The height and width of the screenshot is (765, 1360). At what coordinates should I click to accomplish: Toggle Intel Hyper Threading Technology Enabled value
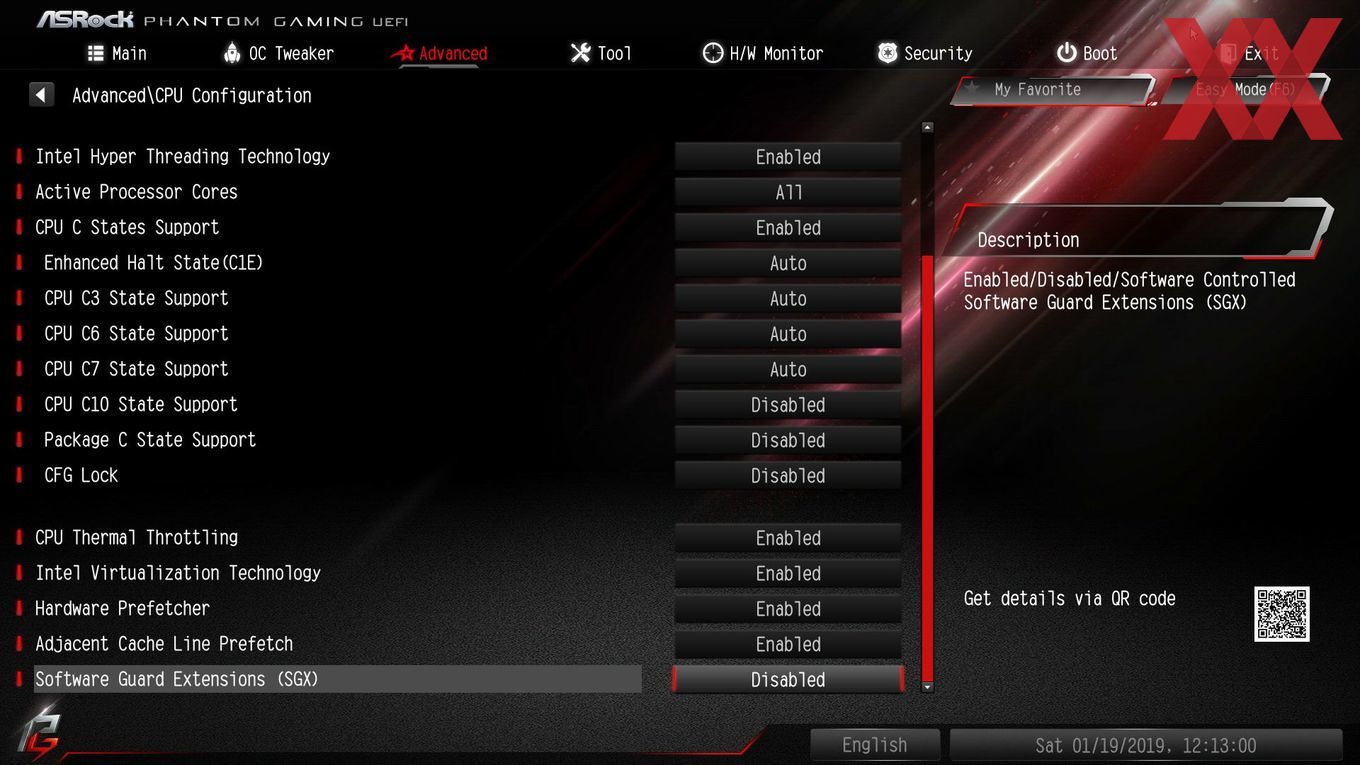tap(788, 157)
